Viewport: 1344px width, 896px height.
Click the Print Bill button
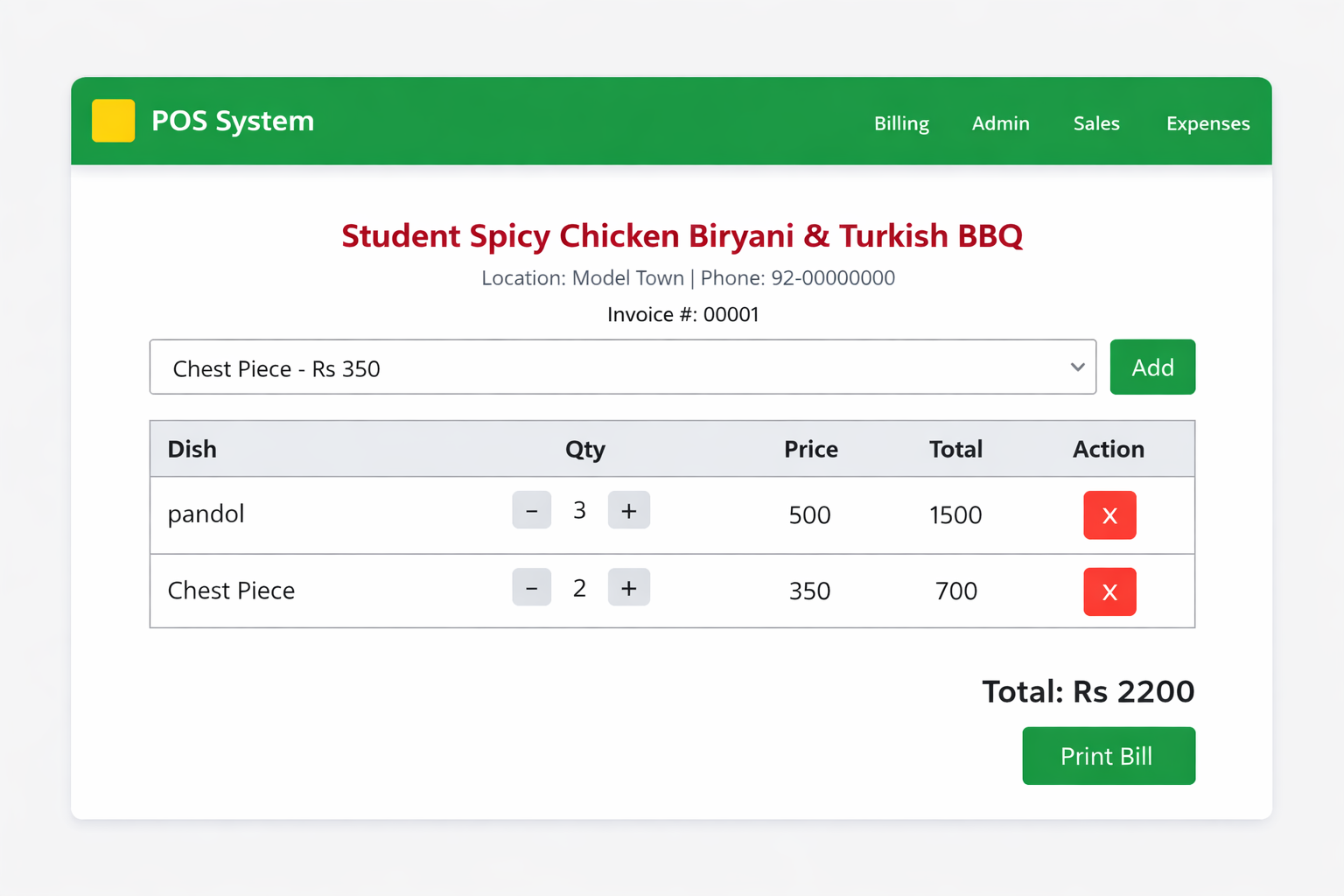point(1108,756)
